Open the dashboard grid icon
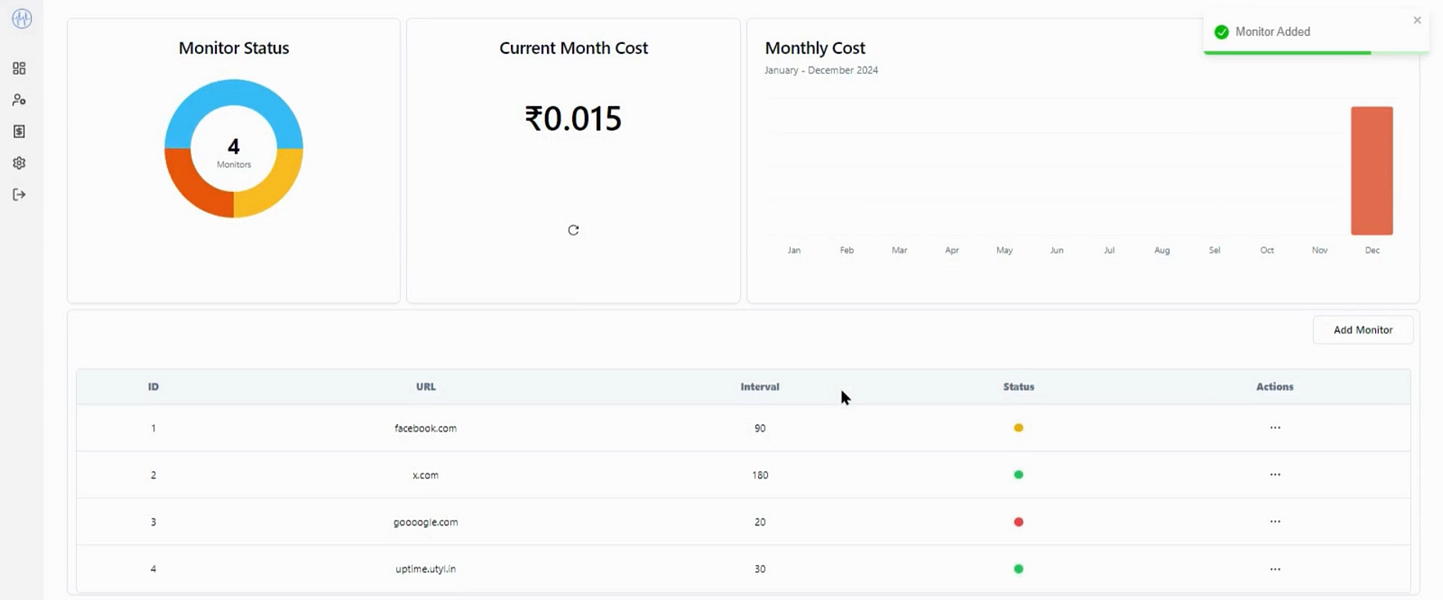 [x=19, y=69]
